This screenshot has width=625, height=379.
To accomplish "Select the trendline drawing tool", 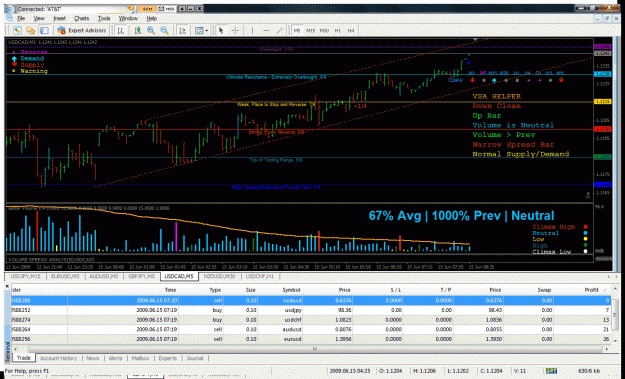I will point(280,30).
